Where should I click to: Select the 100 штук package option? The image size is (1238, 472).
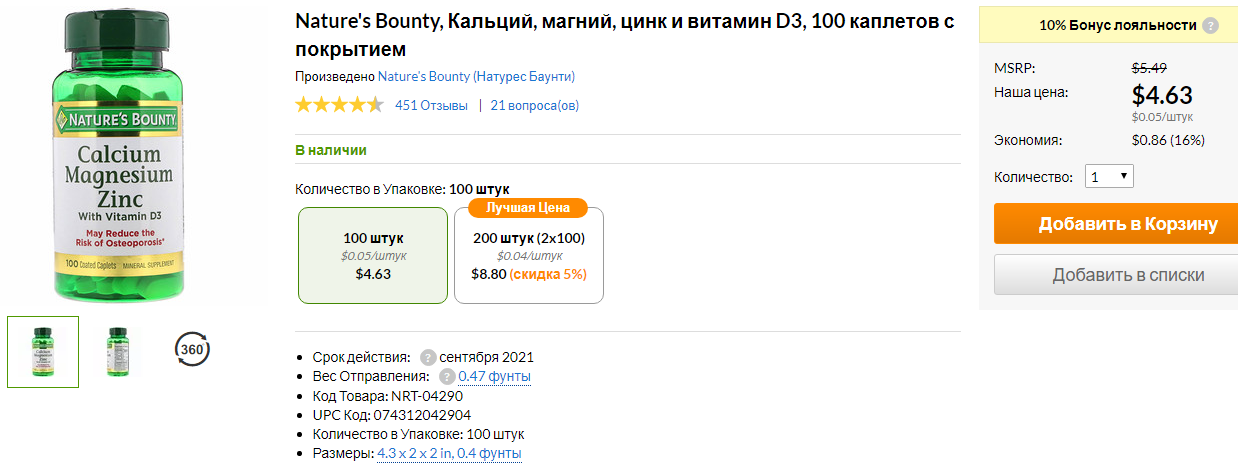[373, 255]
